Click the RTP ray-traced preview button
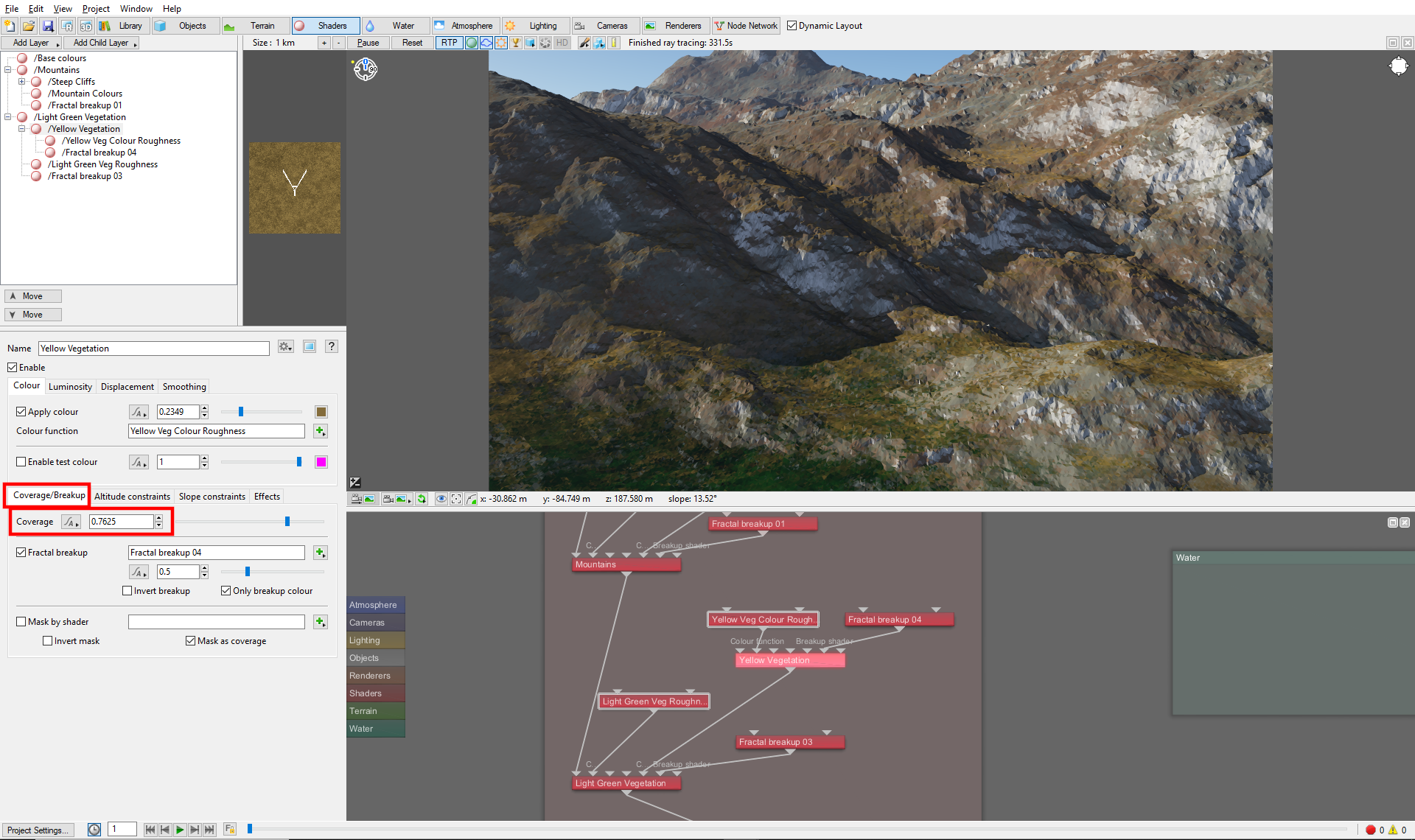Screen dimensions: 1415x840 [x=450, y=43]
